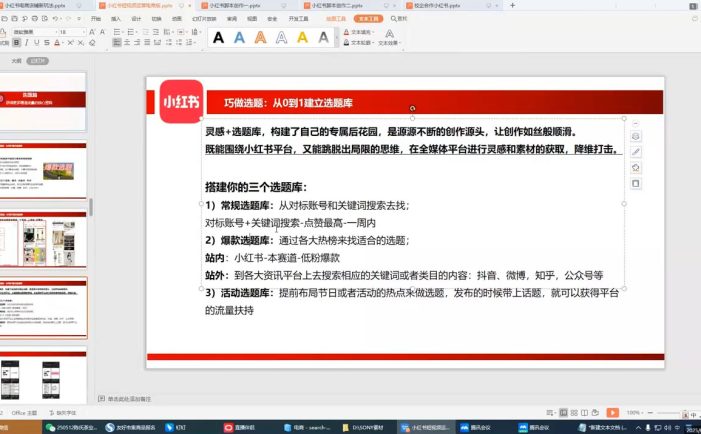Collapse the floating side toolbar with minus icon
Image resolution: width=701 pixels, height=434 pixels.
(x=636, y=124)
